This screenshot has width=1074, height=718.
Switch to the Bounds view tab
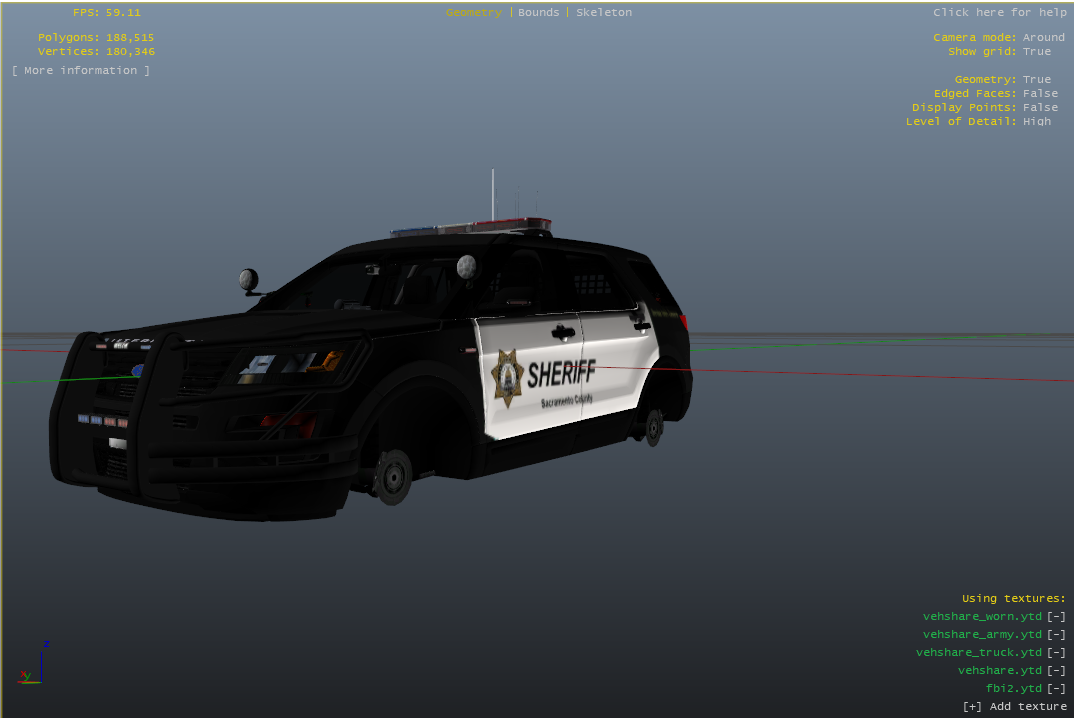click(x=538, y=12)
